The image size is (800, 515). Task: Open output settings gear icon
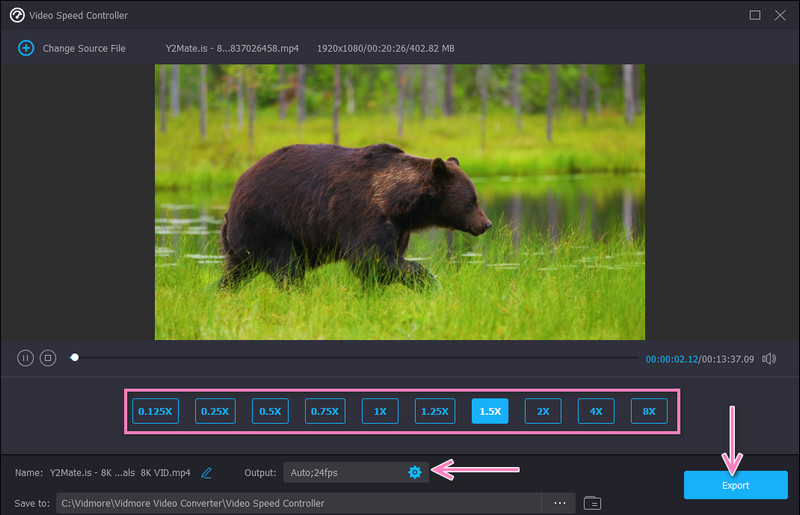click(415, 472)
